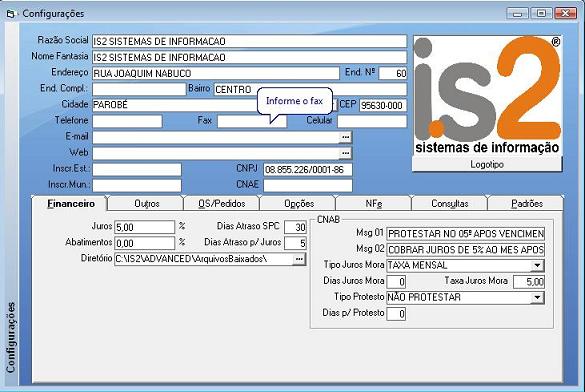585x392 pixels.
Task: Switch to the Opções tab
Action: (x=298, y=204)
